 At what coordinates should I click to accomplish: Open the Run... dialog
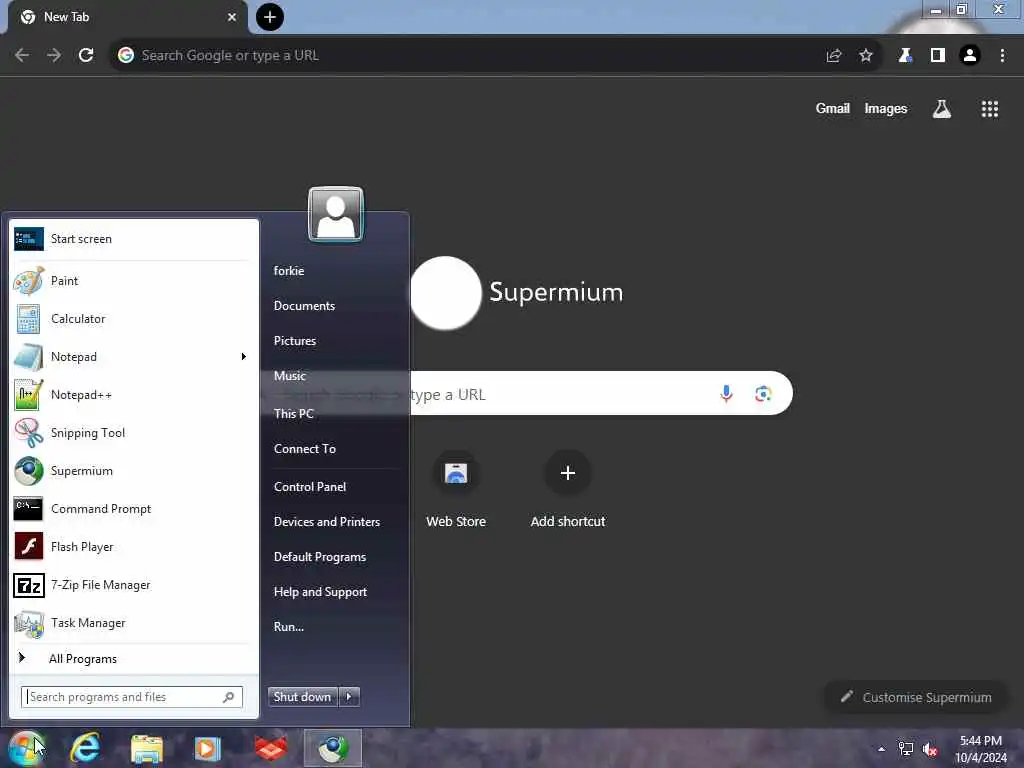coord(289,627)
